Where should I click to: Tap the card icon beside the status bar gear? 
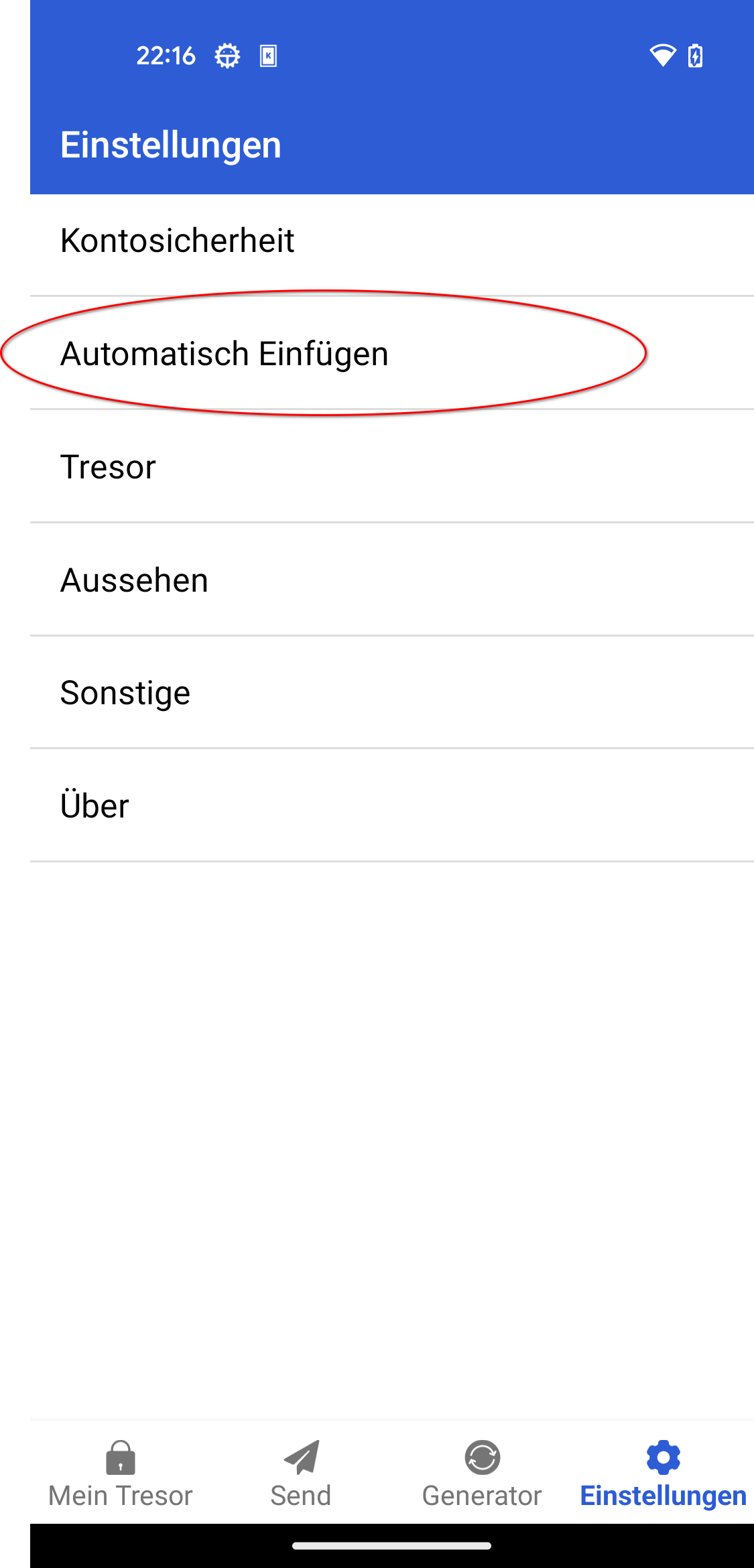click(x=268, y=56)
